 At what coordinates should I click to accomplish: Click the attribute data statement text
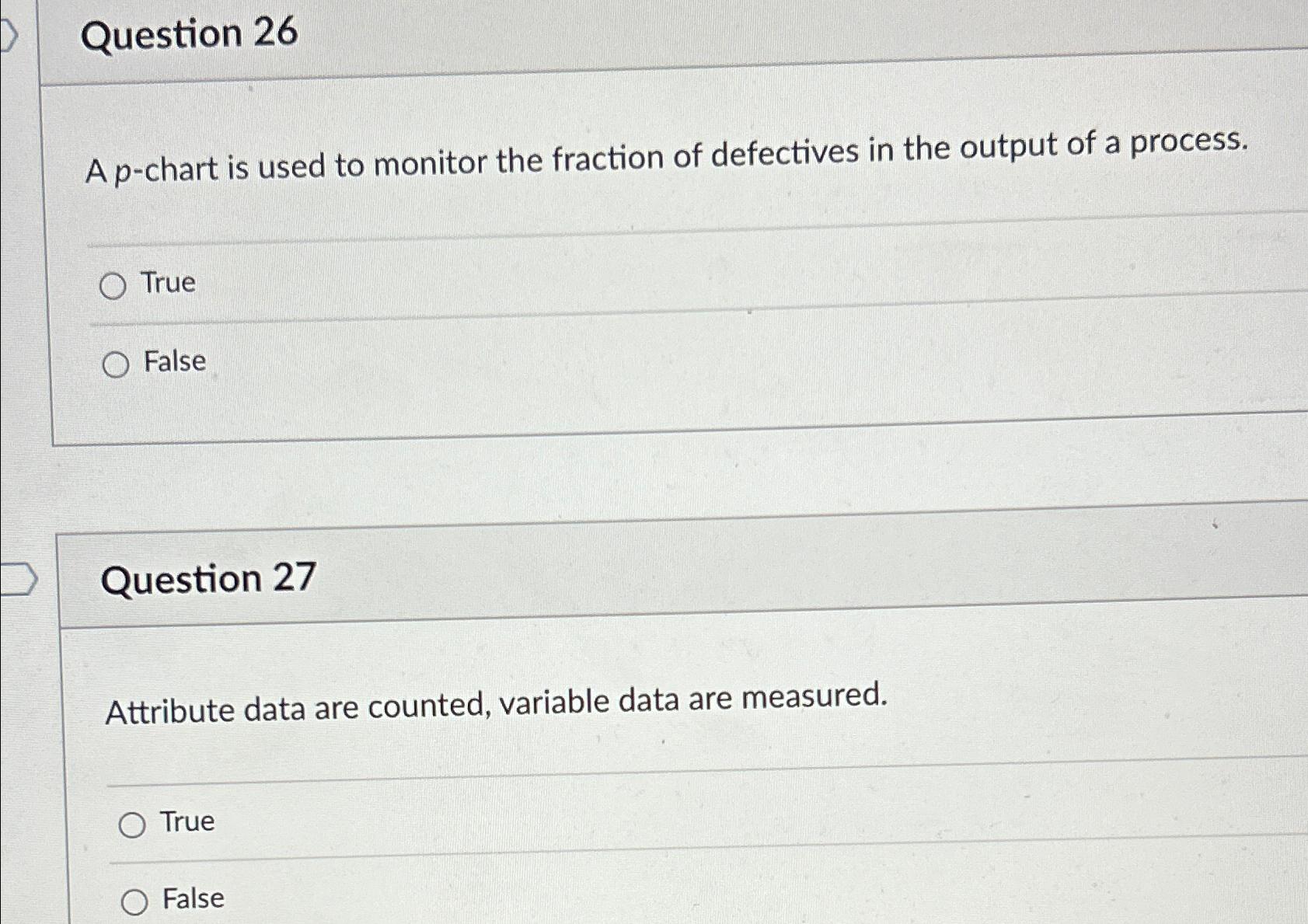[x=496, y=703]
